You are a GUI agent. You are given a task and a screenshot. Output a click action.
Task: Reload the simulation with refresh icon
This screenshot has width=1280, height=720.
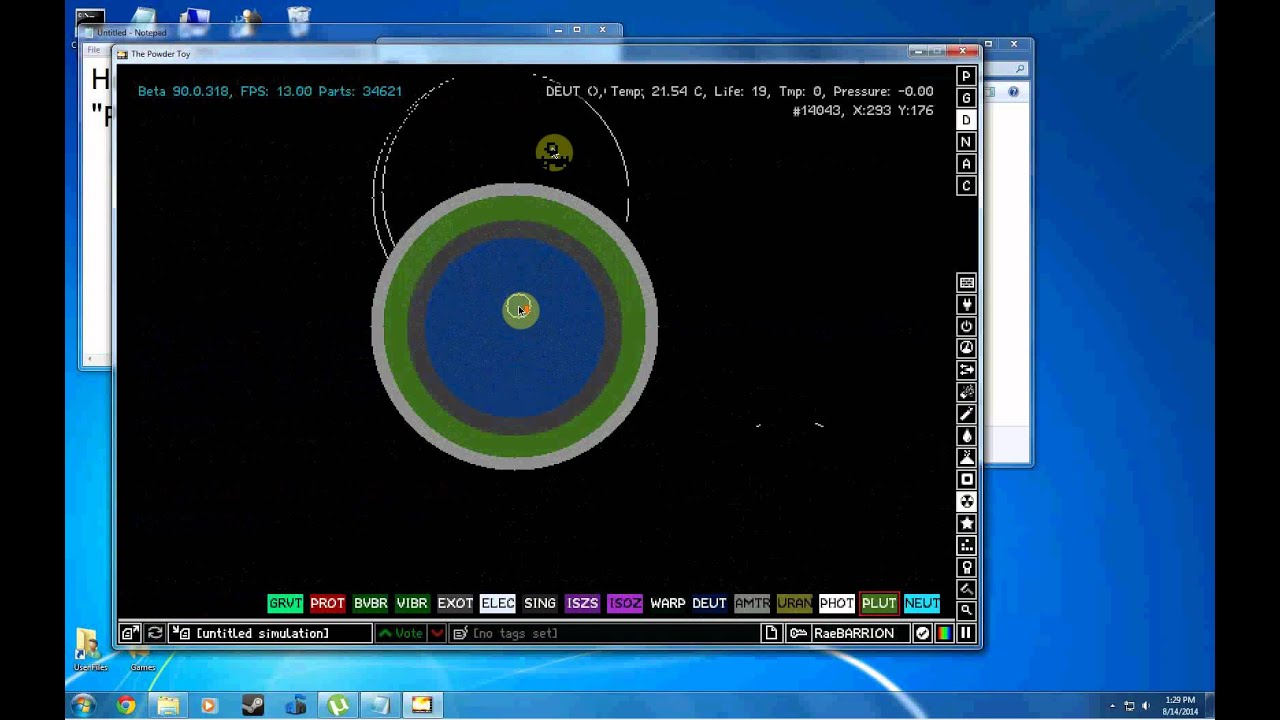[x=155, y=633]
